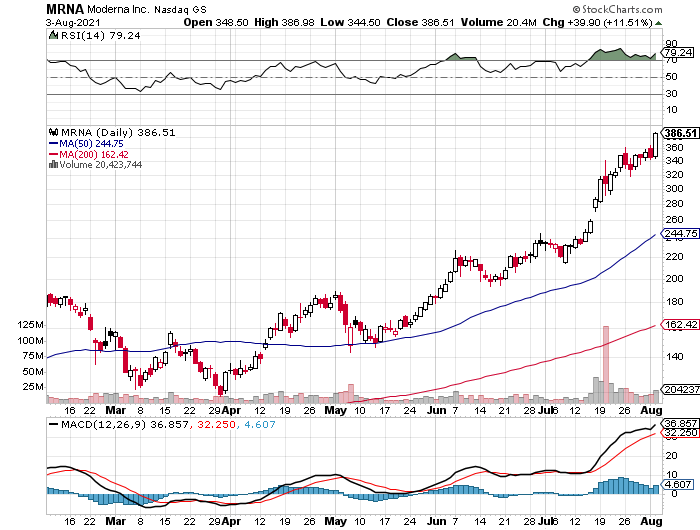The width and height of the screenshot is (700, 530).
Task: Click the red 32.250 signal value
Action: (216, 425)
